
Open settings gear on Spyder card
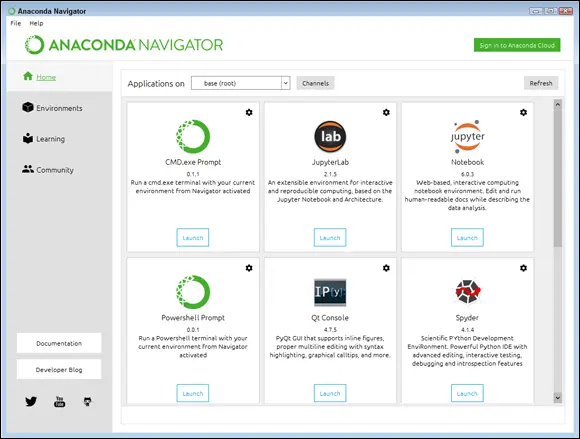coord(523,268)
